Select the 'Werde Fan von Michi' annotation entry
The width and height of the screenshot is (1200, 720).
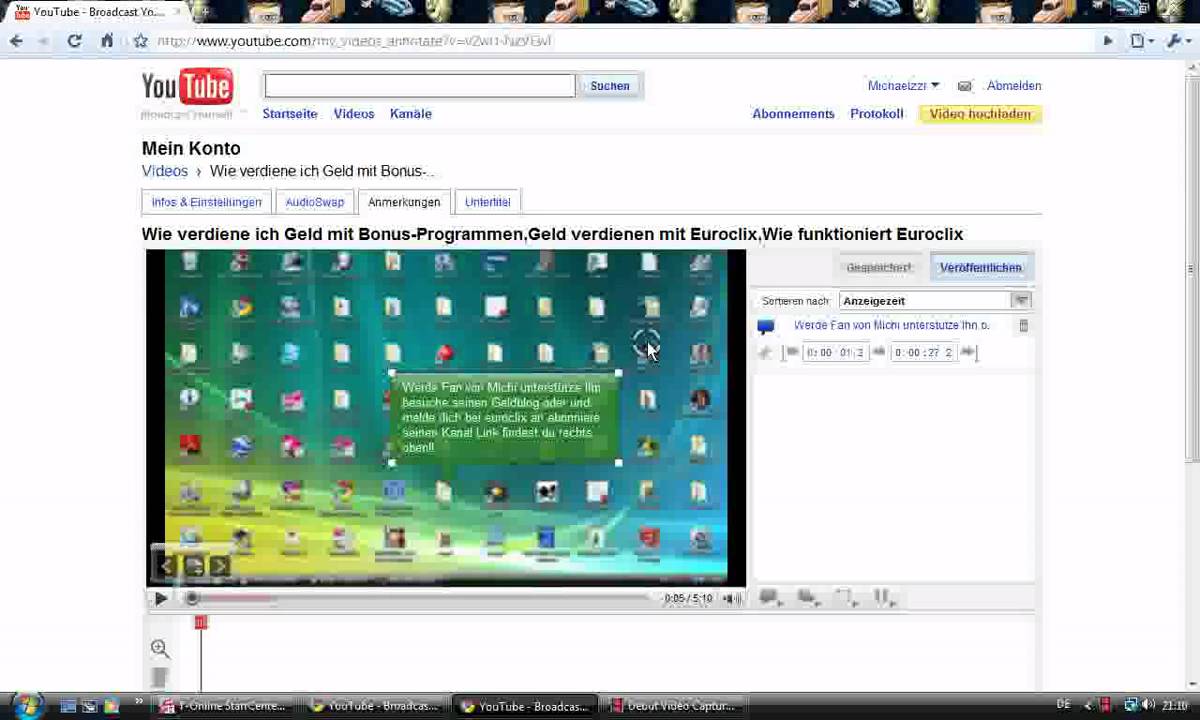(891, 326)
